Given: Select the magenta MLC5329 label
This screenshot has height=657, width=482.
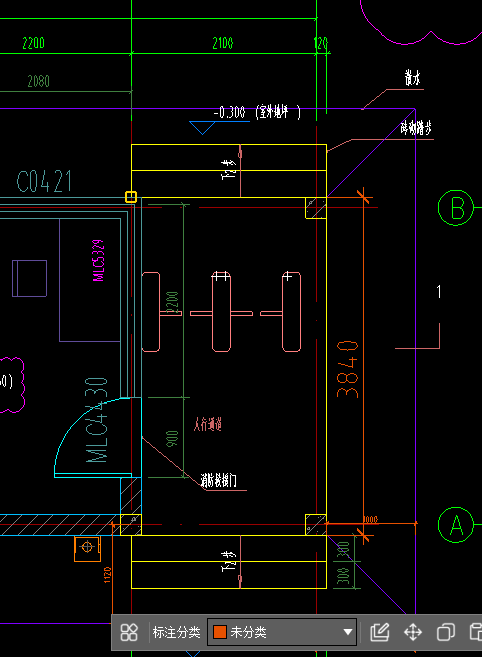Looking at the screenshot, I should tap(98, 260).
